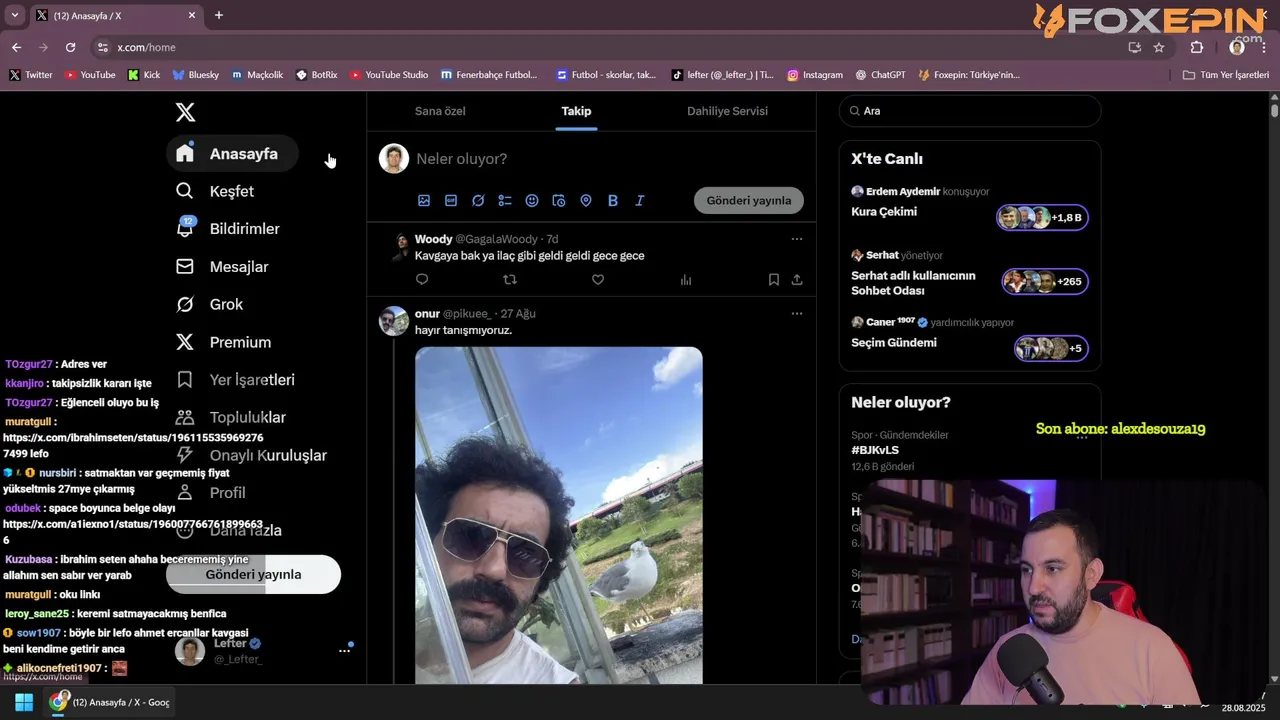Open more options on Woody's post
Image resolution: width=1280 pixels, height=720 pixels.
coord(797,239)
